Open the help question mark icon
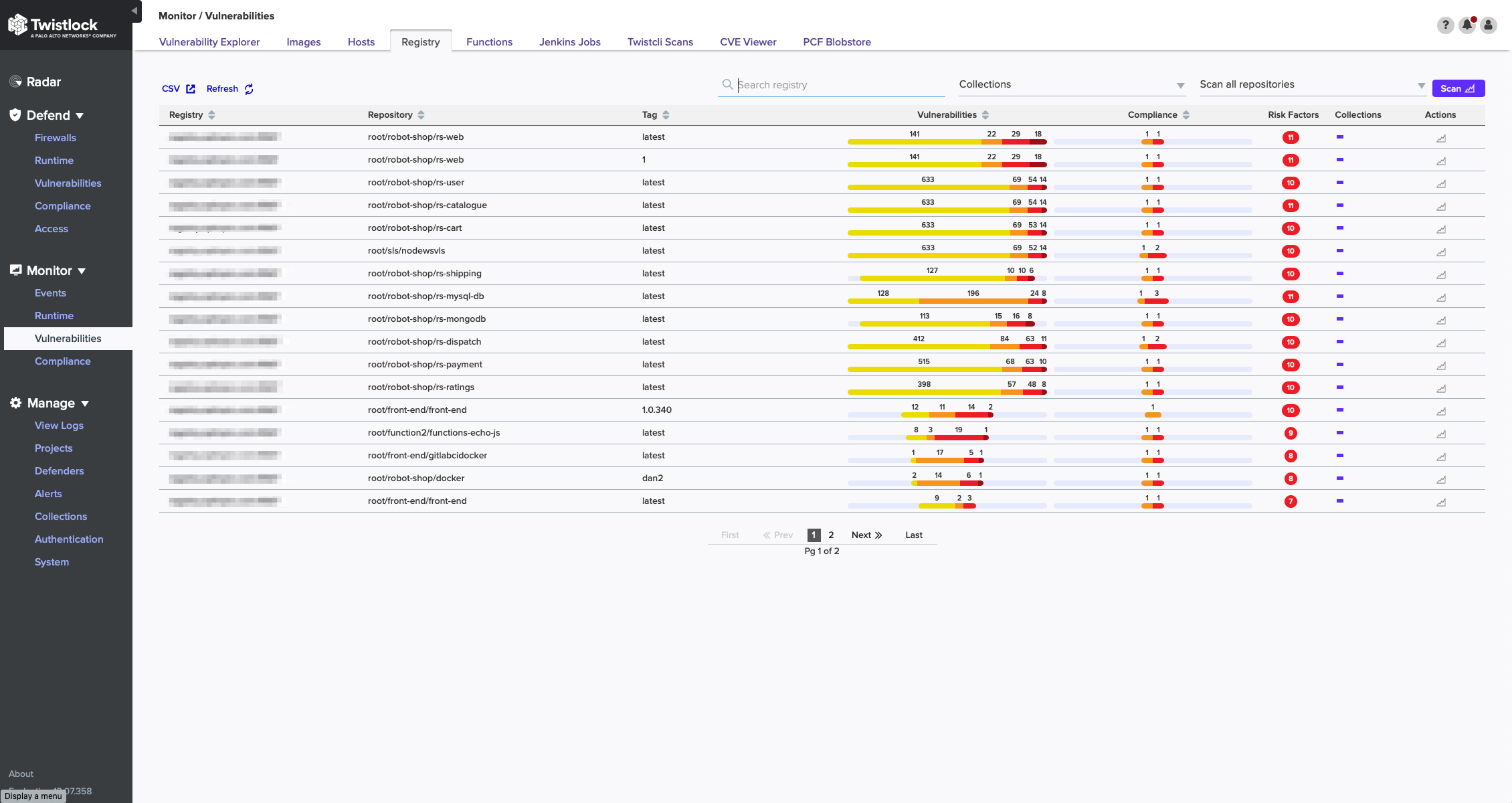 (1445, 25)
